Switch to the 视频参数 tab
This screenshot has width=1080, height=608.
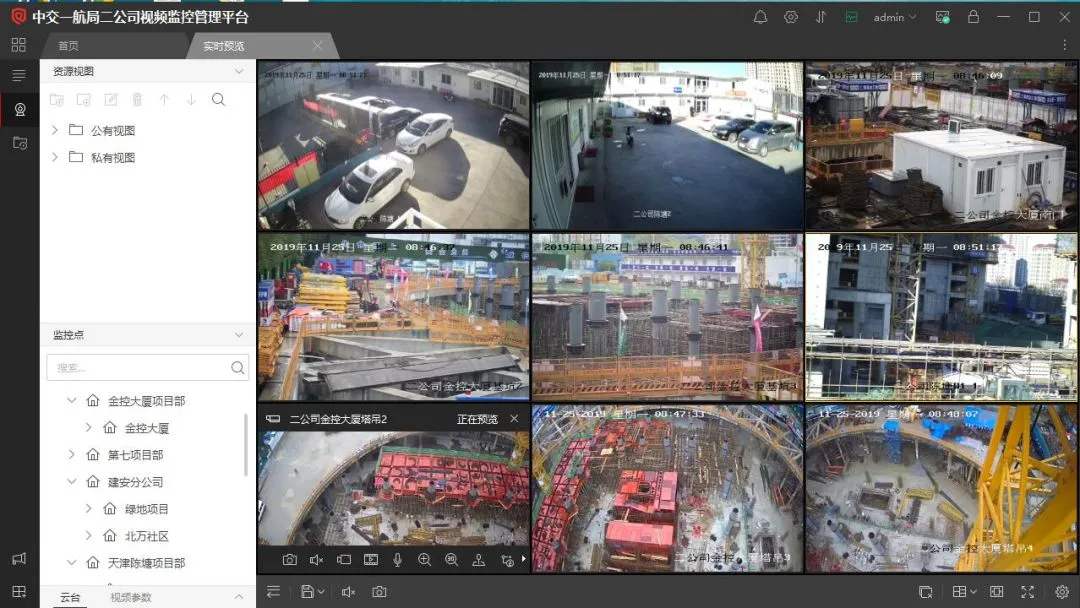point(130,598)
